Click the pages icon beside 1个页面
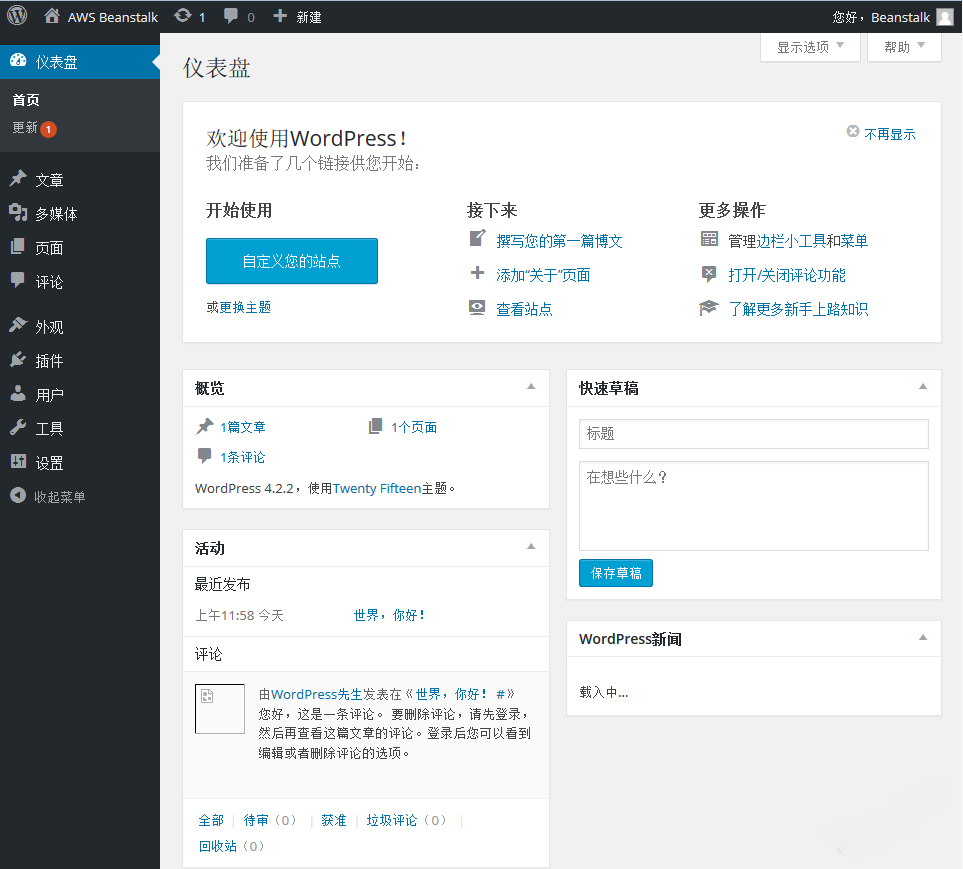 pos(375,426)
